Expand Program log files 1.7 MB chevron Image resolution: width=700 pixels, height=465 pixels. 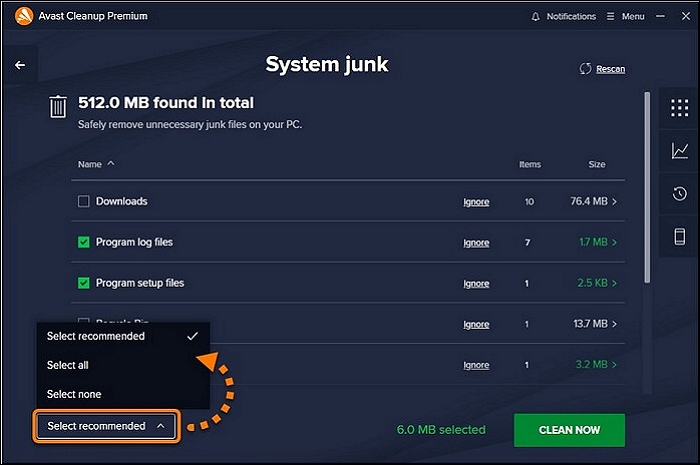[614, 242]
